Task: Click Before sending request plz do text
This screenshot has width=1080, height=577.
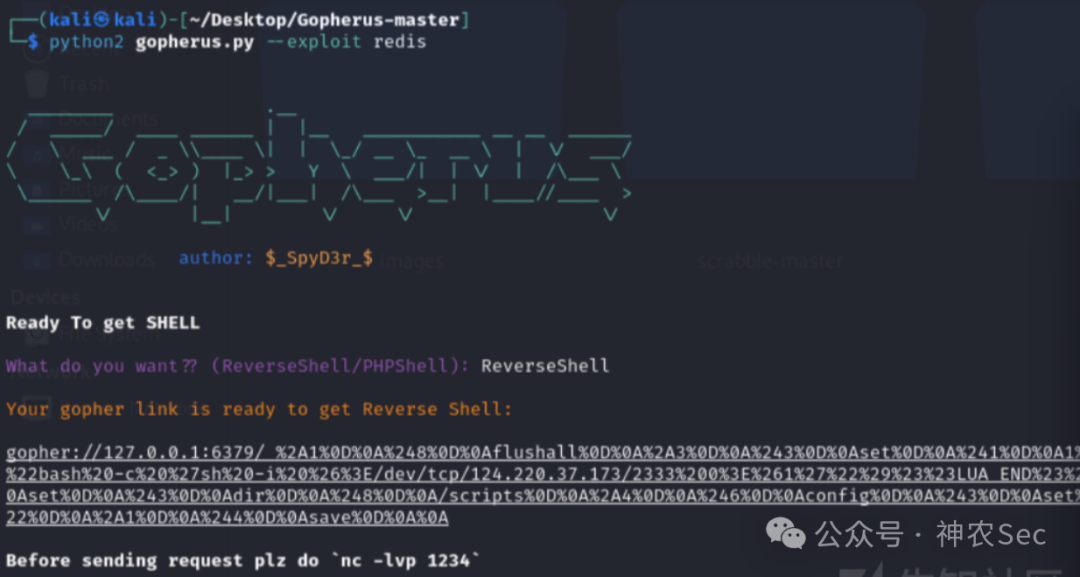Action: tap(162, 560)
